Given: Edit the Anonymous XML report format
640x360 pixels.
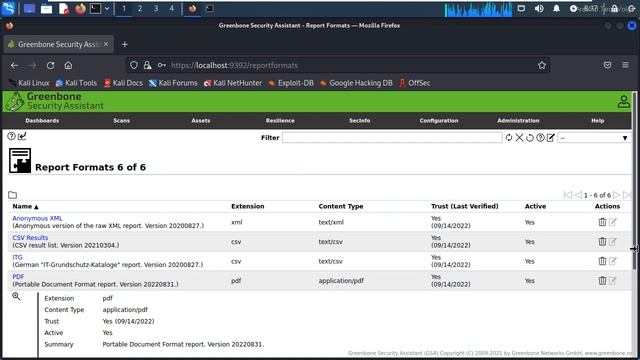Looking at the screenshot, I should tap(613, 222).
